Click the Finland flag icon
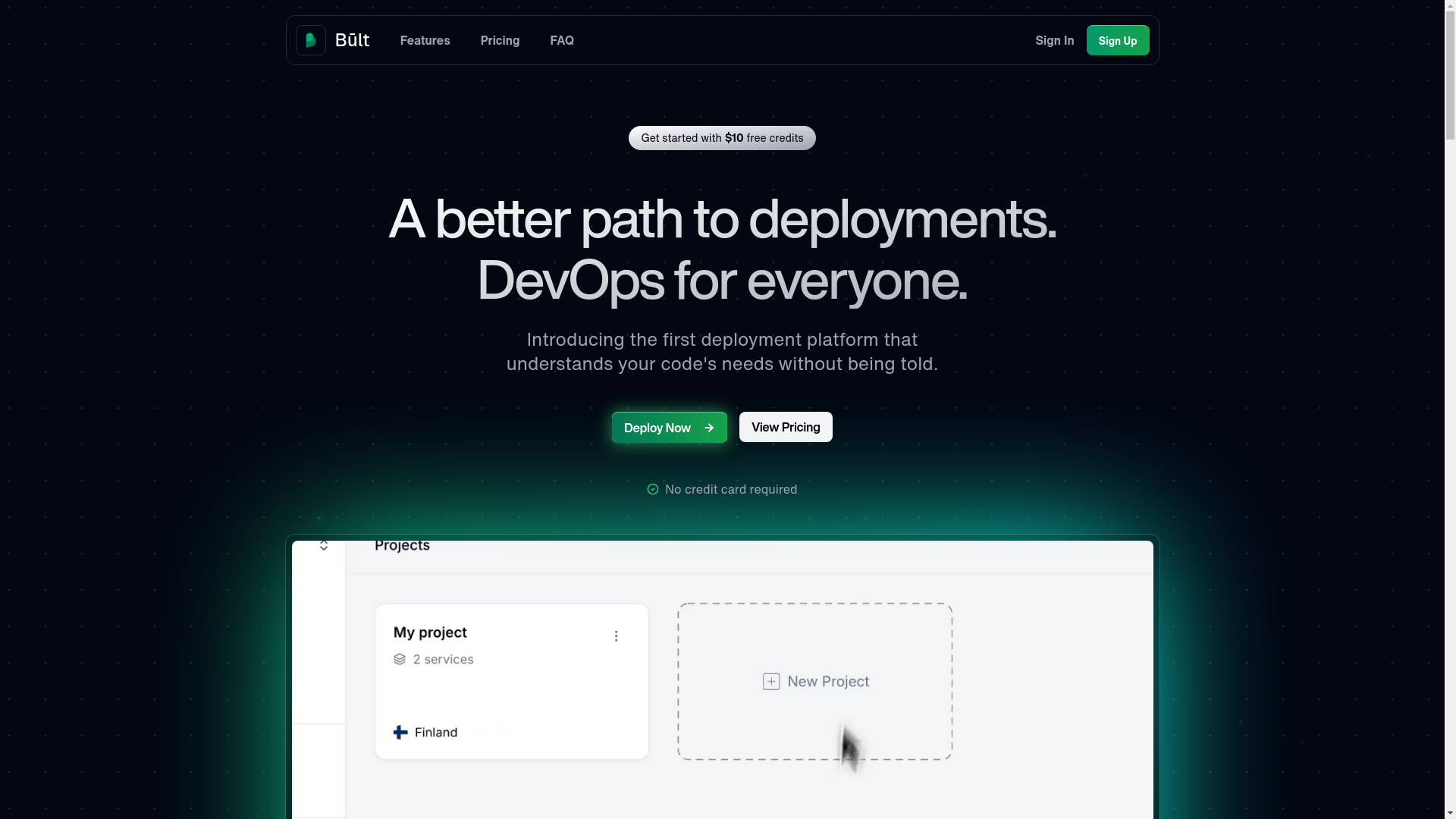 coord(400,732)
